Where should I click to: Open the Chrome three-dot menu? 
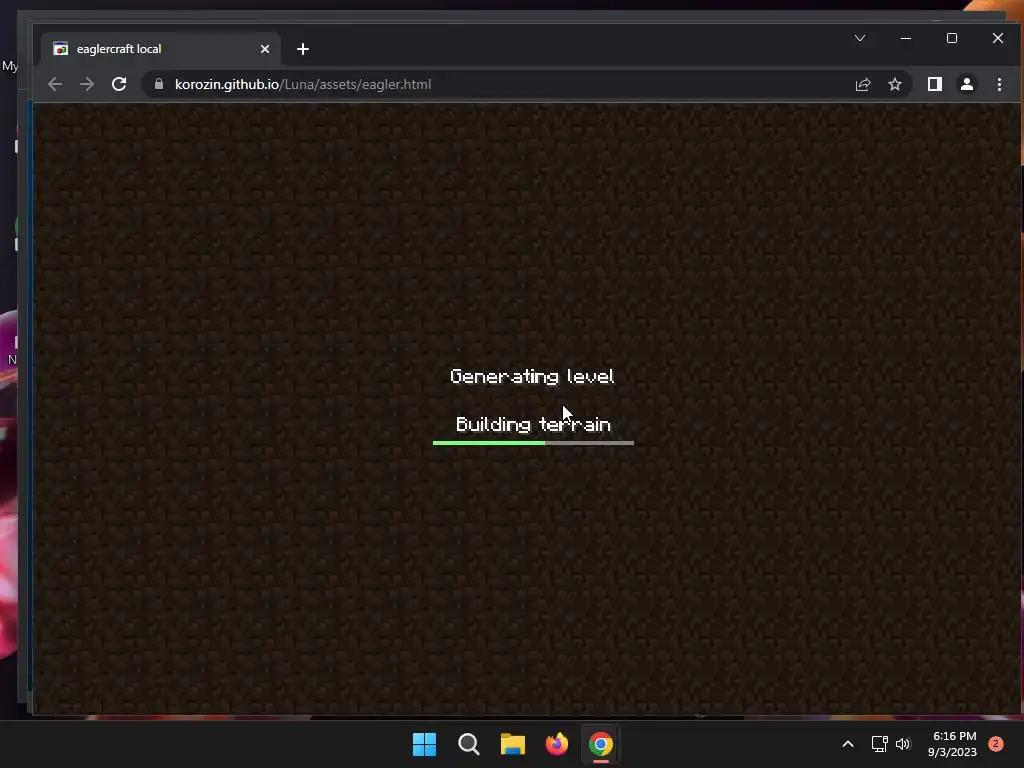coord(999,84)
